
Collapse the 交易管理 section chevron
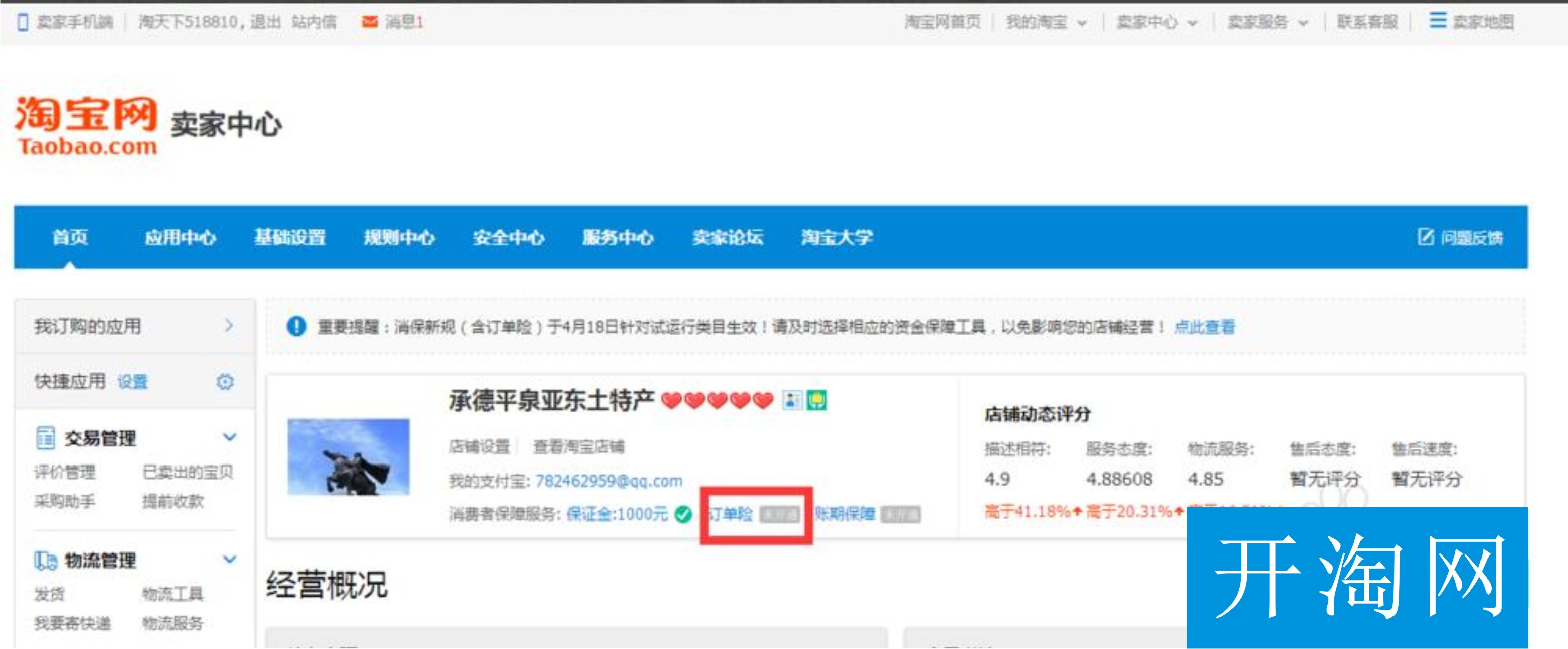(x=229, y=437)
